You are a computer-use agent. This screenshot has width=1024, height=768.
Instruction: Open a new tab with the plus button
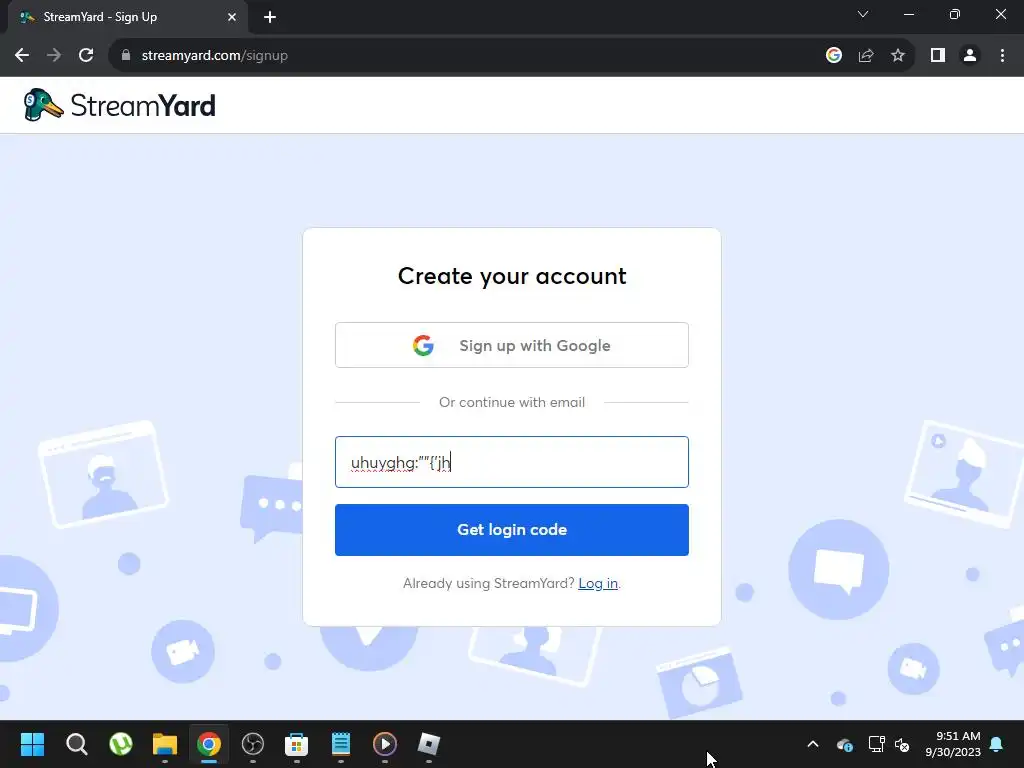(270, 17)
